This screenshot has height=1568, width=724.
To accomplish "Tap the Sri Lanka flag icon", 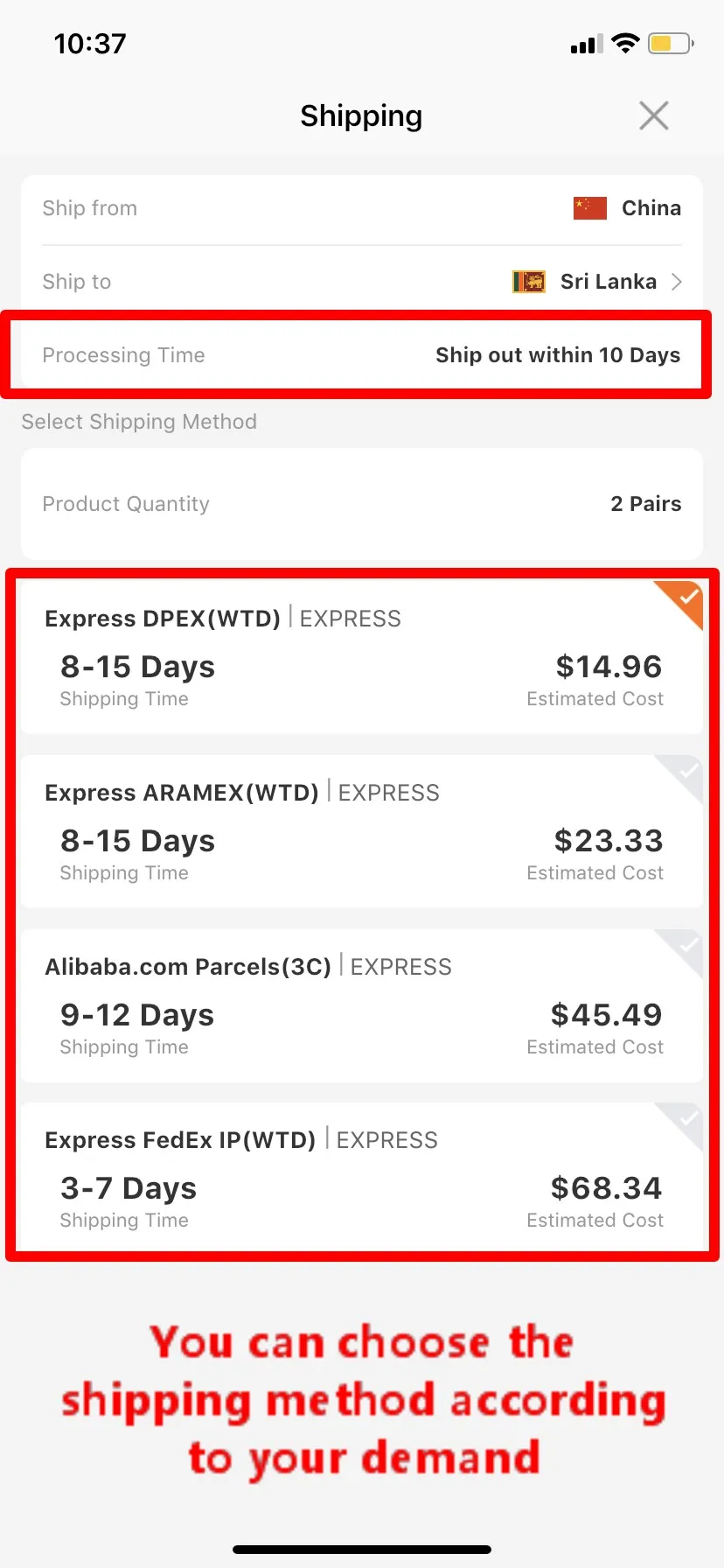I will (x=529, y=282).
